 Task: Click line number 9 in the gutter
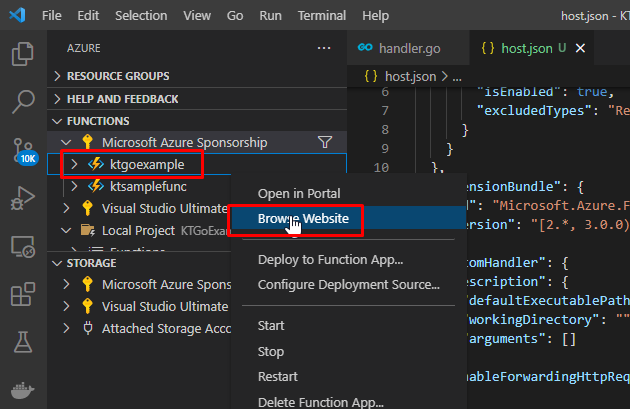(x=385, y=149)
